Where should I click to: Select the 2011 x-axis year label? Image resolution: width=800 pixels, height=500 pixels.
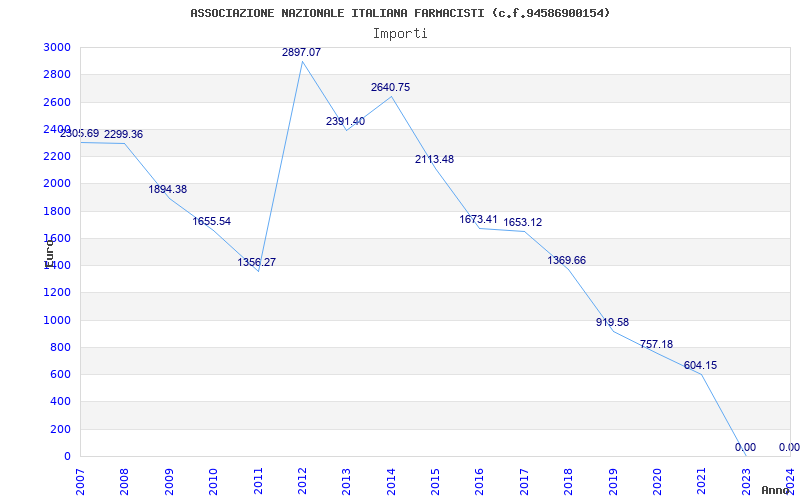tap(258, 481)
